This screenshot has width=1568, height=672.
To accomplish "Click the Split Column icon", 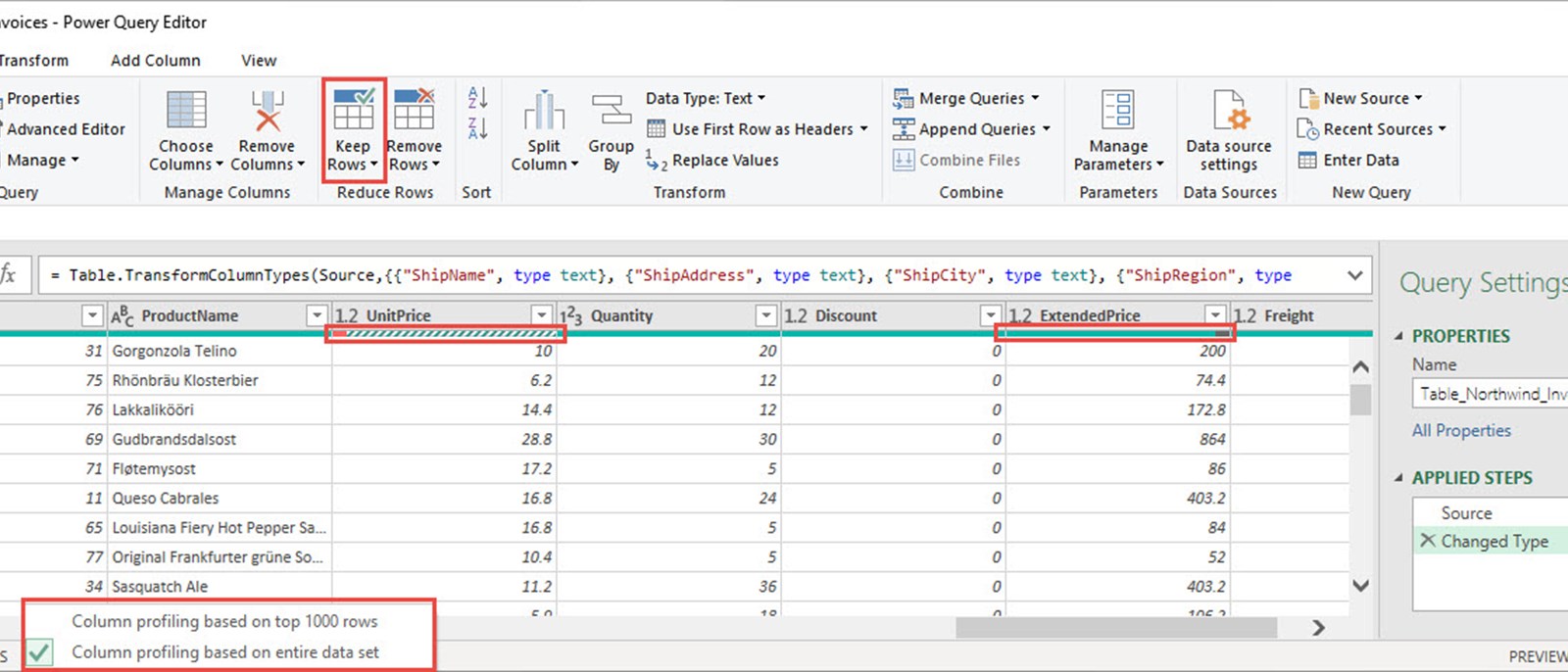I will tap(544, 111).
